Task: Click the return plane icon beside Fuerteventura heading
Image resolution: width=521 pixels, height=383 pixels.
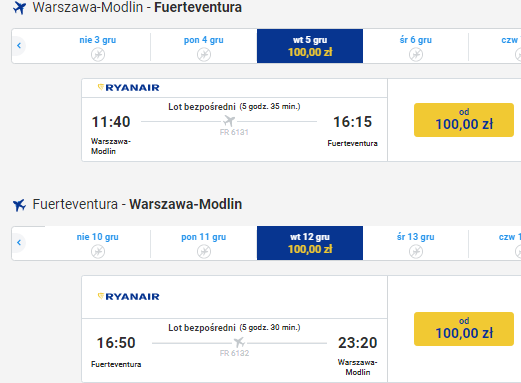Action: 19,205
